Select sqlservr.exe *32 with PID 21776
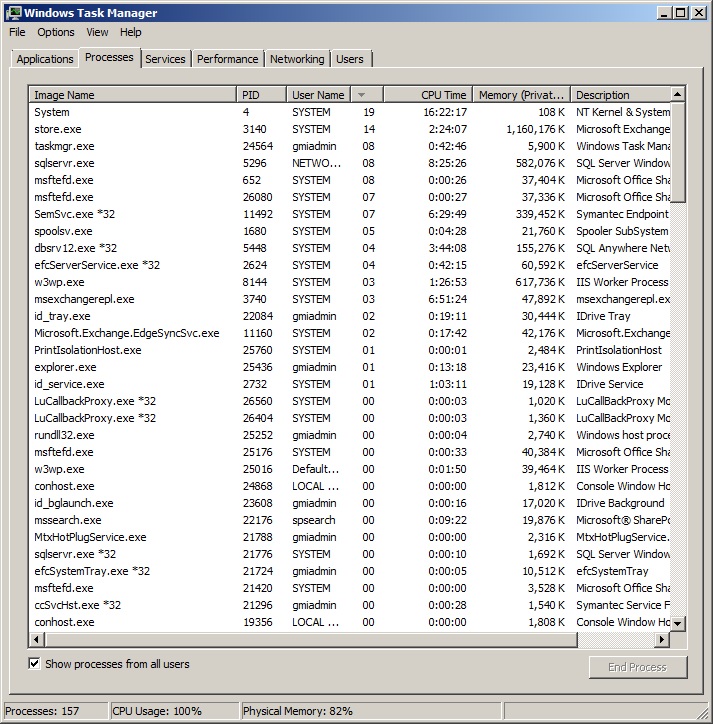This screenshot has width=713, height=724. [x=350, y=554]
